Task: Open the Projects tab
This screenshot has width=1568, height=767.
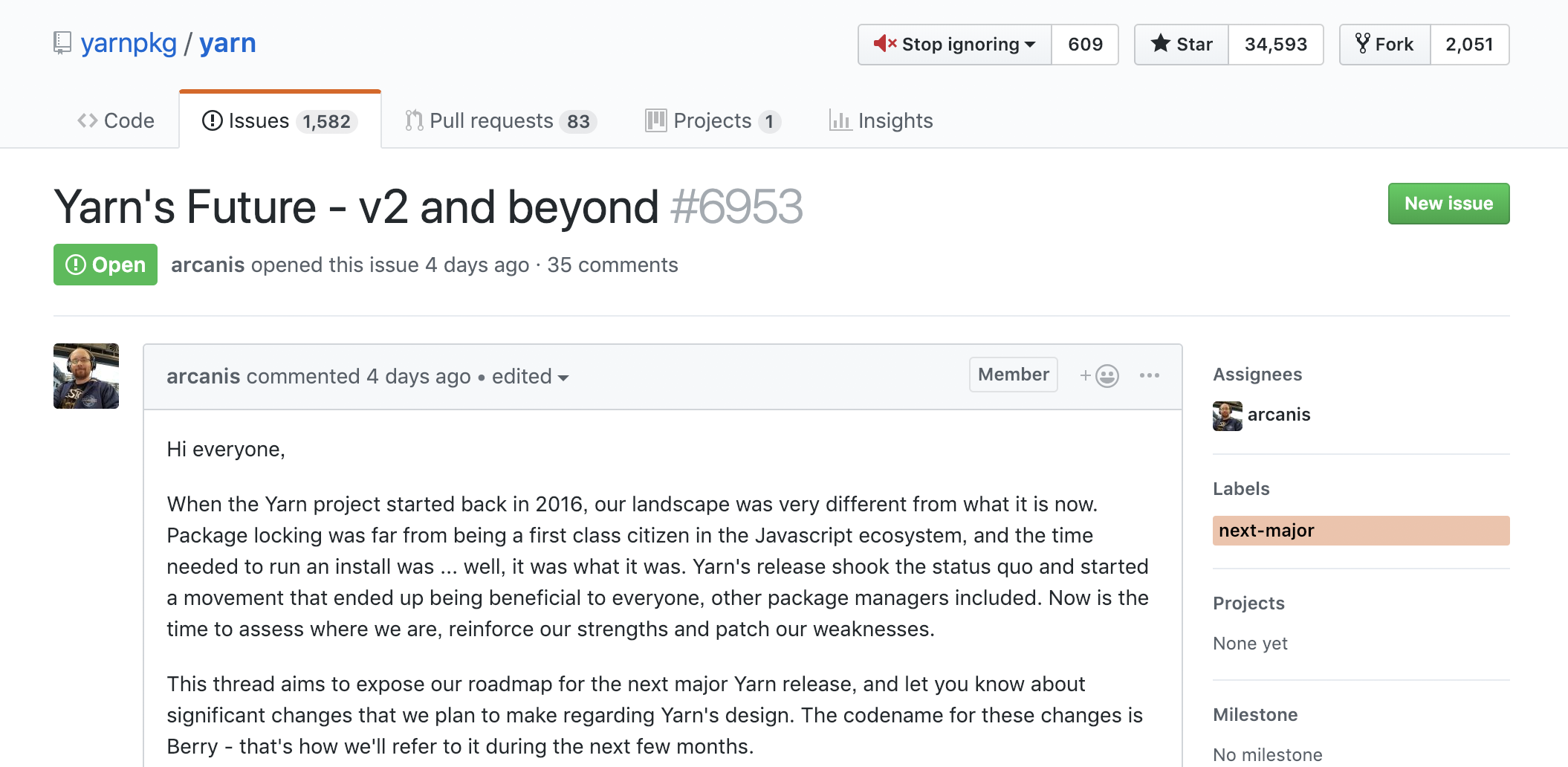Action: pos(712,120)
